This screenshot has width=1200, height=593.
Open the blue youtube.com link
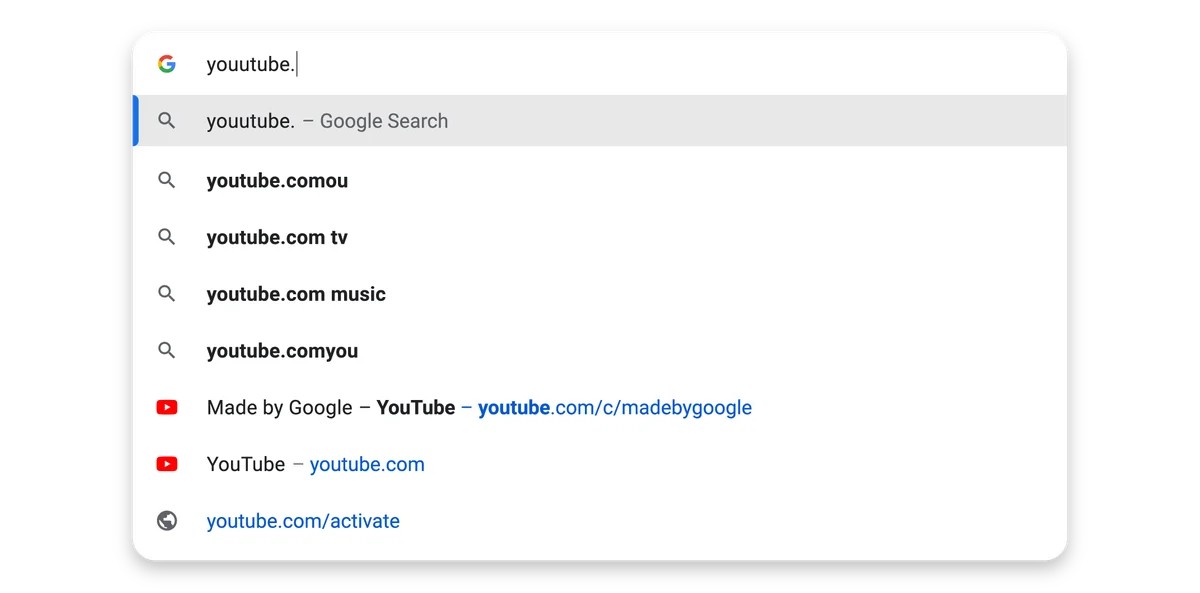(x=367, y=465)
